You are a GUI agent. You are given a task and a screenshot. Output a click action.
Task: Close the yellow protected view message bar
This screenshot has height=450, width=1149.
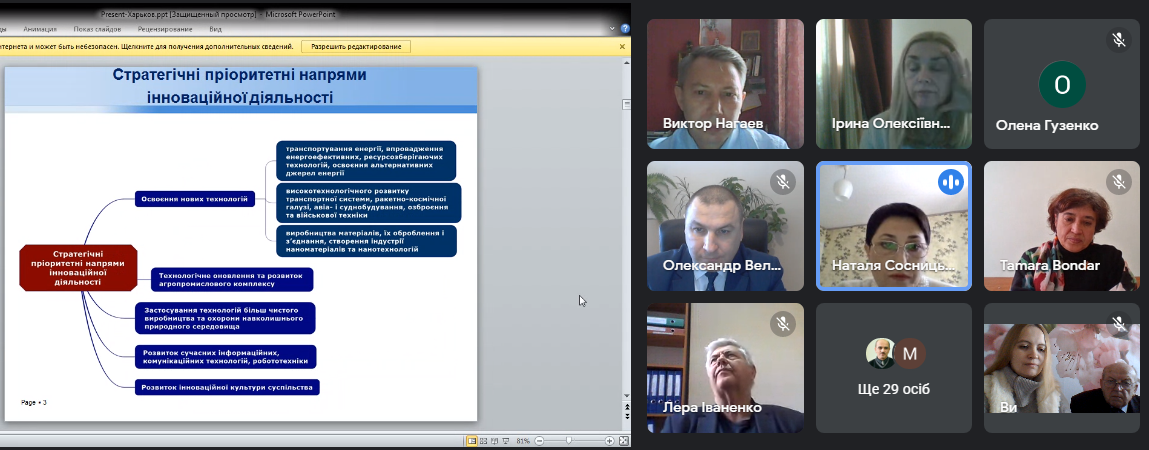coord(623,46)
